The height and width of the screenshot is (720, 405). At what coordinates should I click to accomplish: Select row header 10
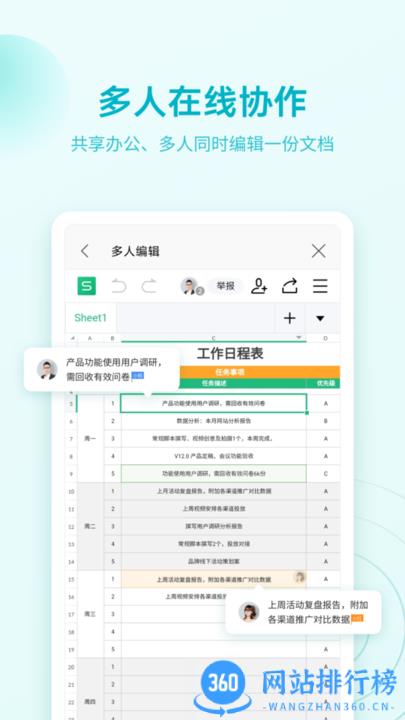(x=71, y=491)
